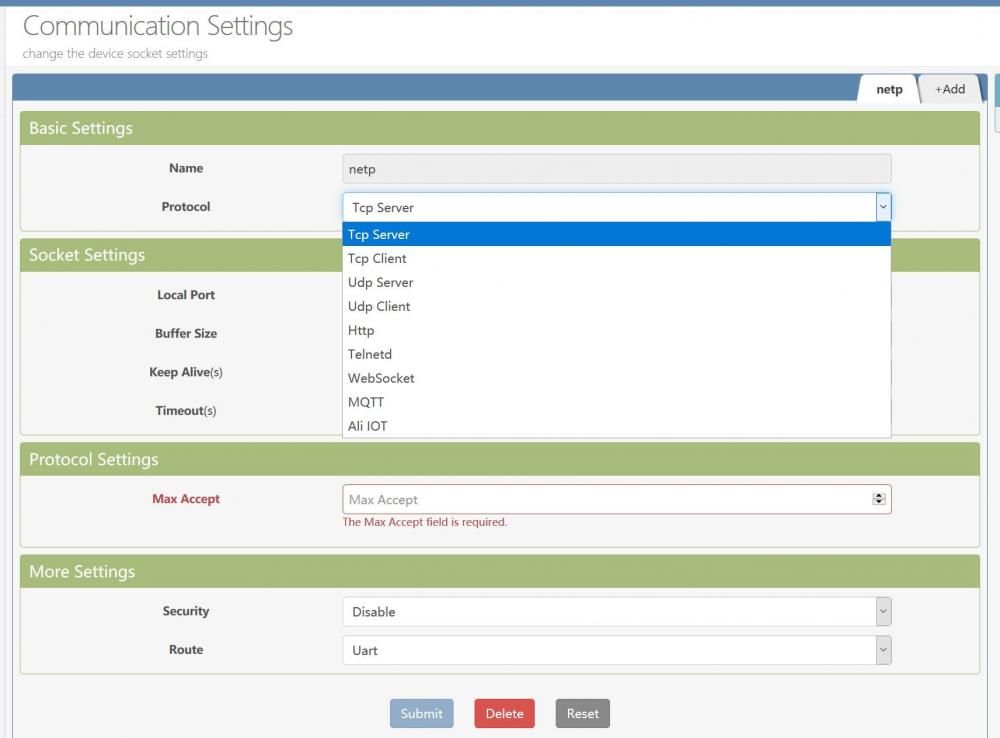
Task: Click the red Delete button
Action: click(504, 713)
